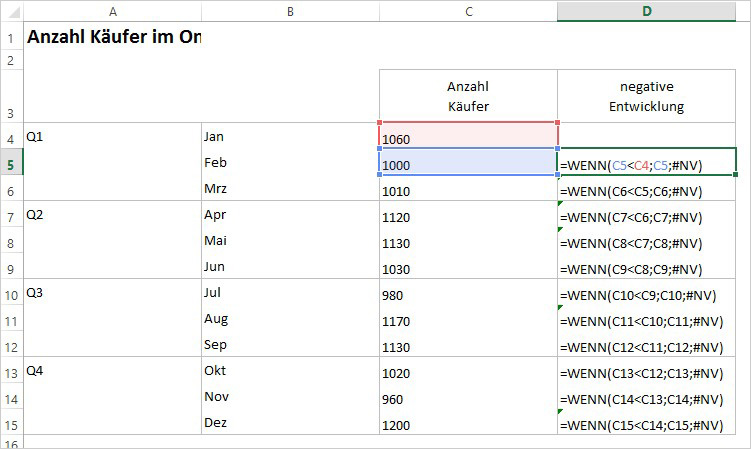The height and width of the screenshot is (449, 751).
Task: Select the Mrz cell
Action: click(290, 188)
